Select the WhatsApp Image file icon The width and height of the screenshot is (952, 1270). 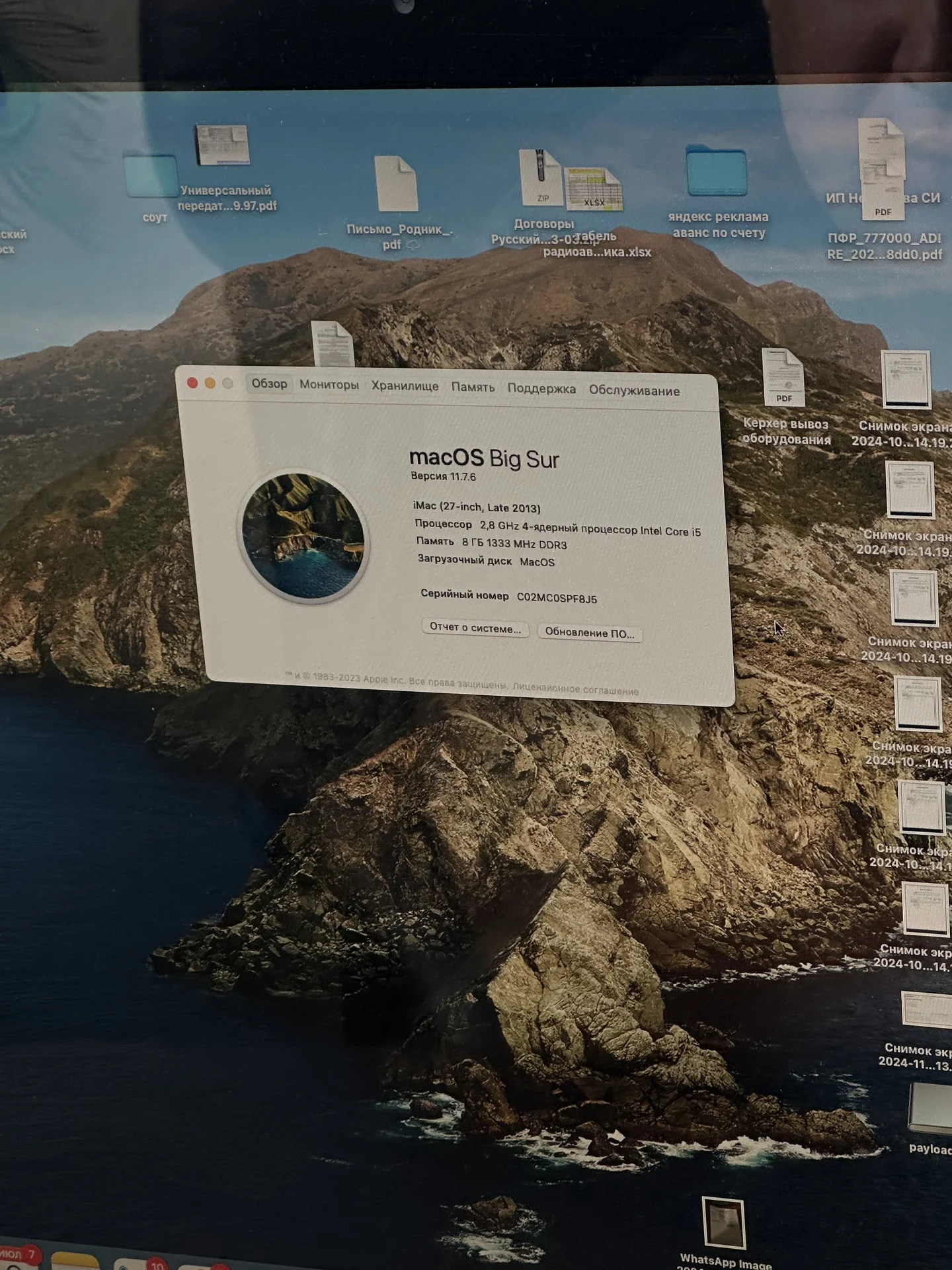[723, 1223]
